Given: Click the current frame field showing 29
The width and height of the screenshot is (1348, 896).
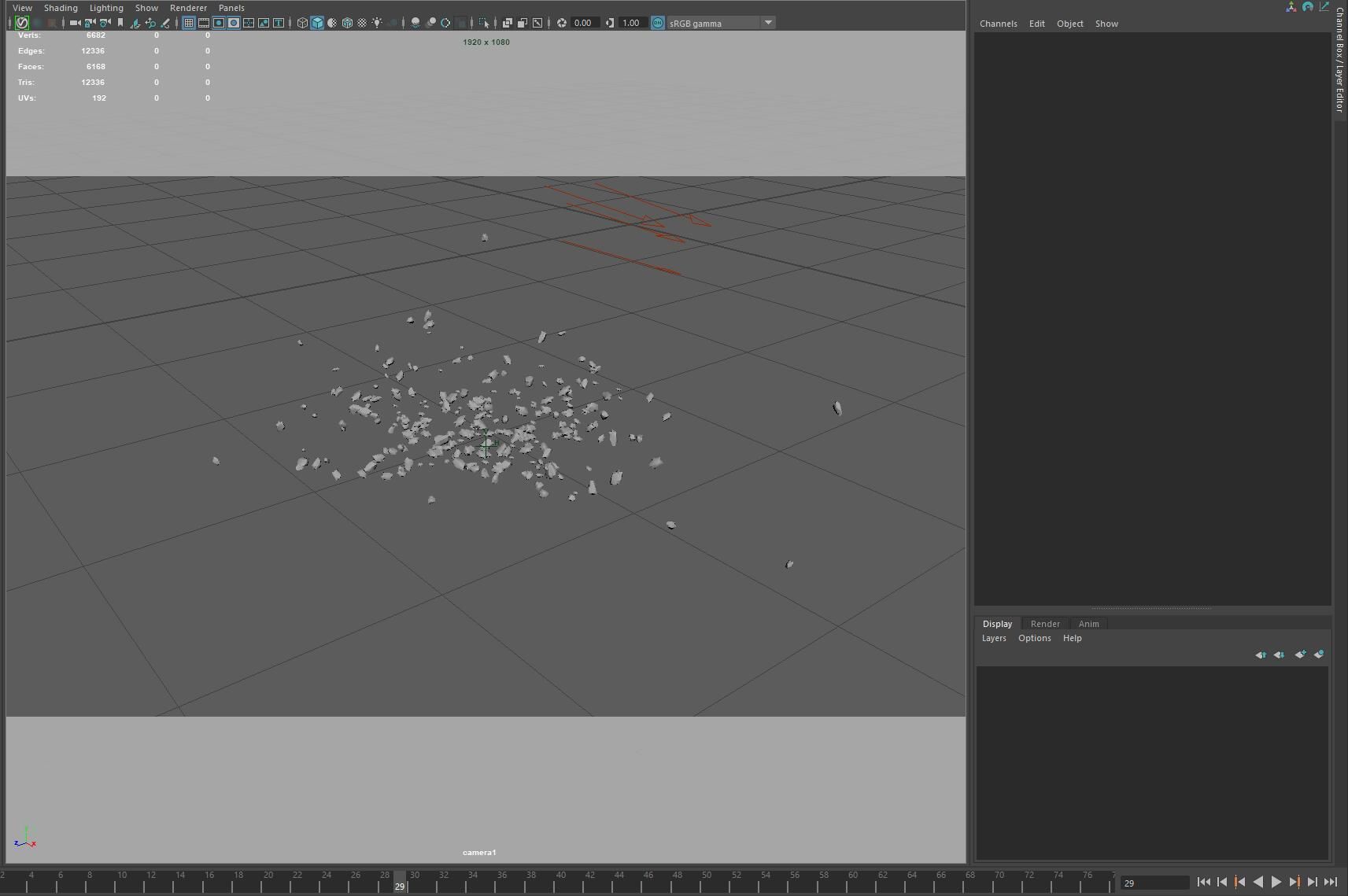Looking at the screenshot, I should [1154, 883].
